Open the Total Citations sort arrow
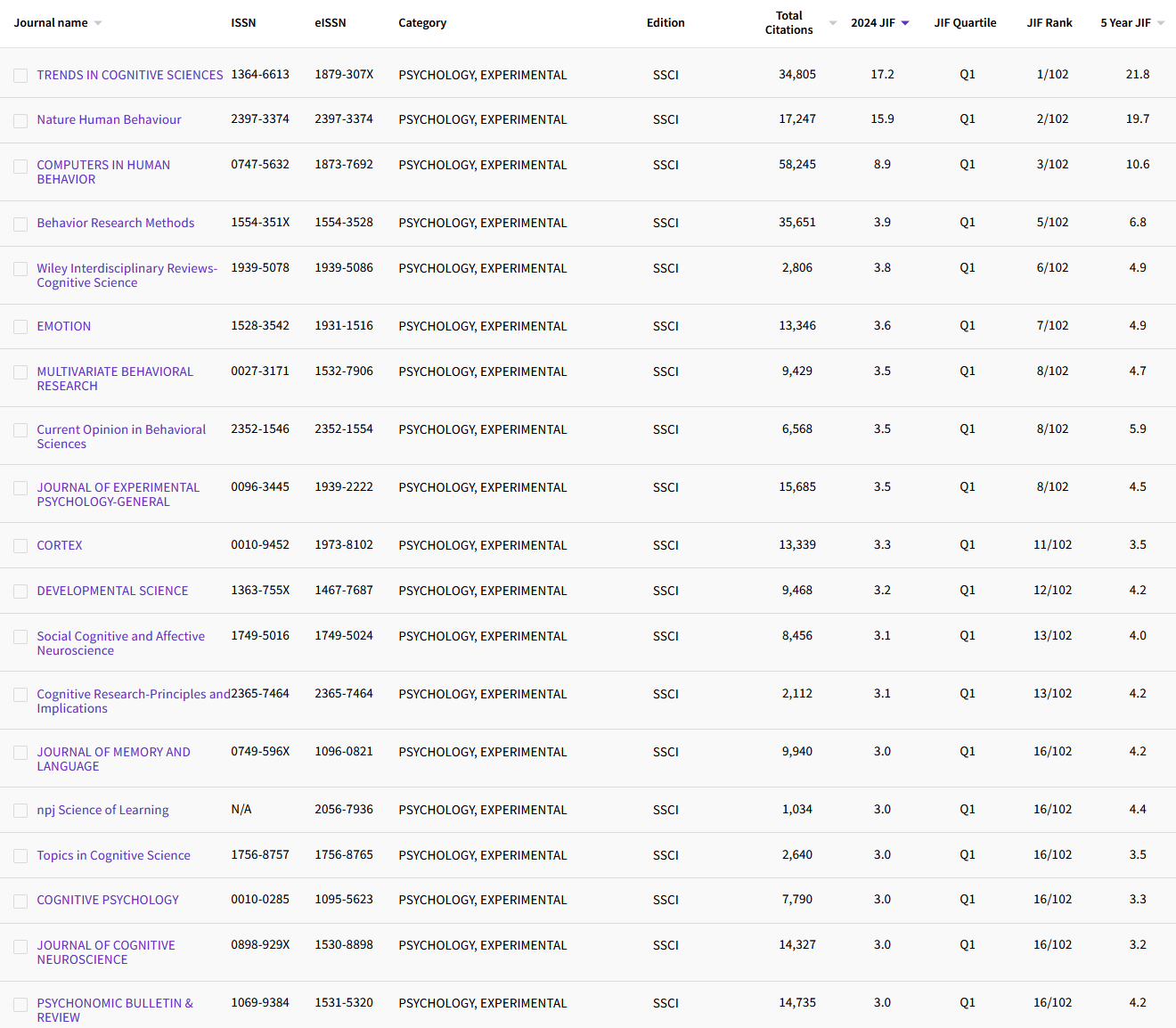The image size is (1176, 1028). point(833,23)
